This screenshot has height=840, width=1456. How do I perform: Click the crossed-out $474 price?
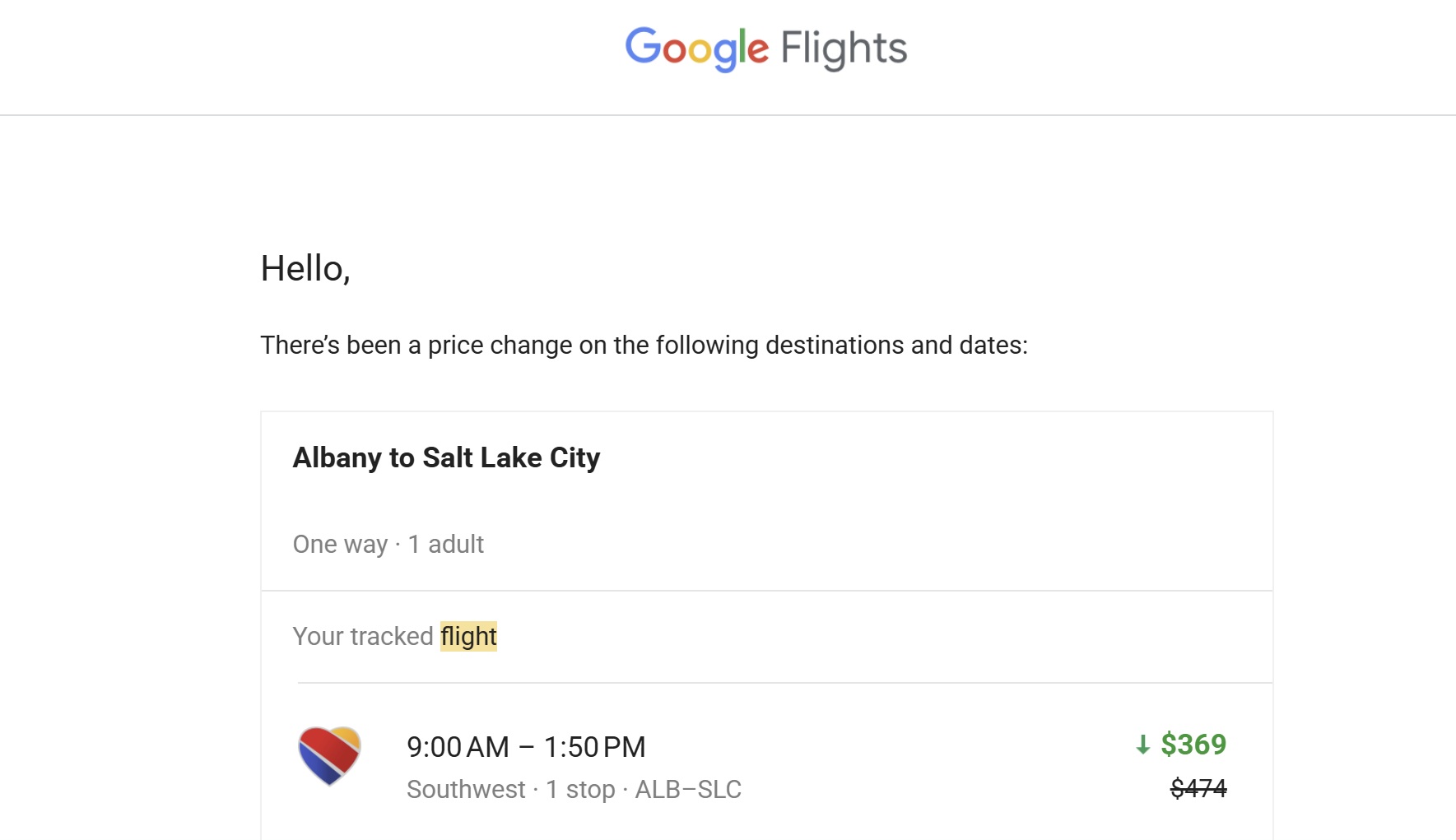[x=1198, y=788]
